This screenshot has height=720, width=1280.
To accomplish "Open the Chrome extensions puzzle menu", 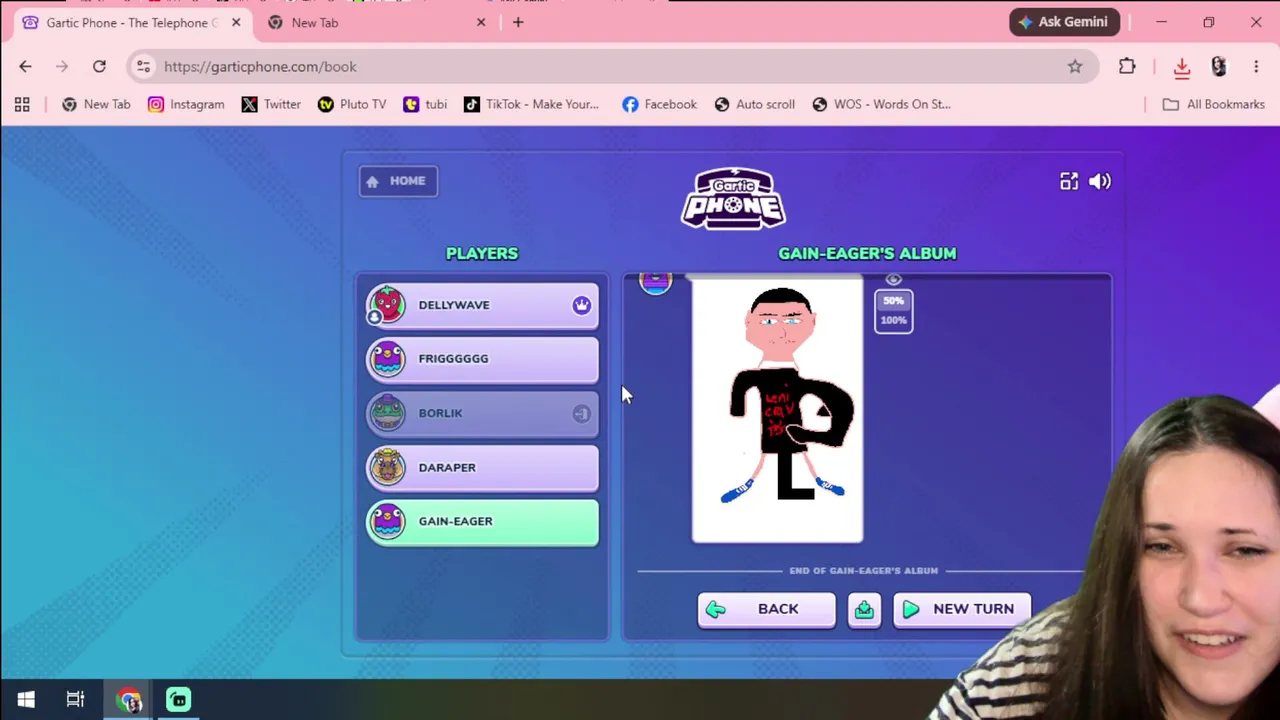I will pos(1127,67).
